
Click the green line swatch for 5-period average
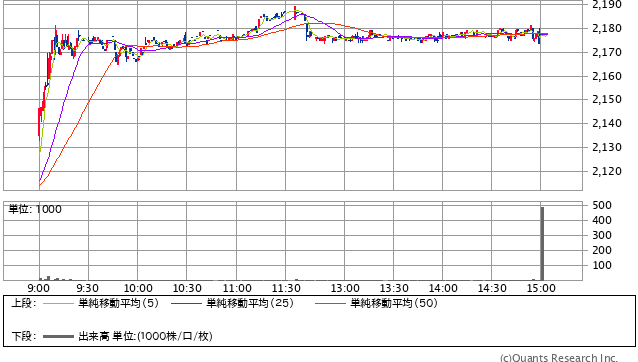tap(58, 303)
